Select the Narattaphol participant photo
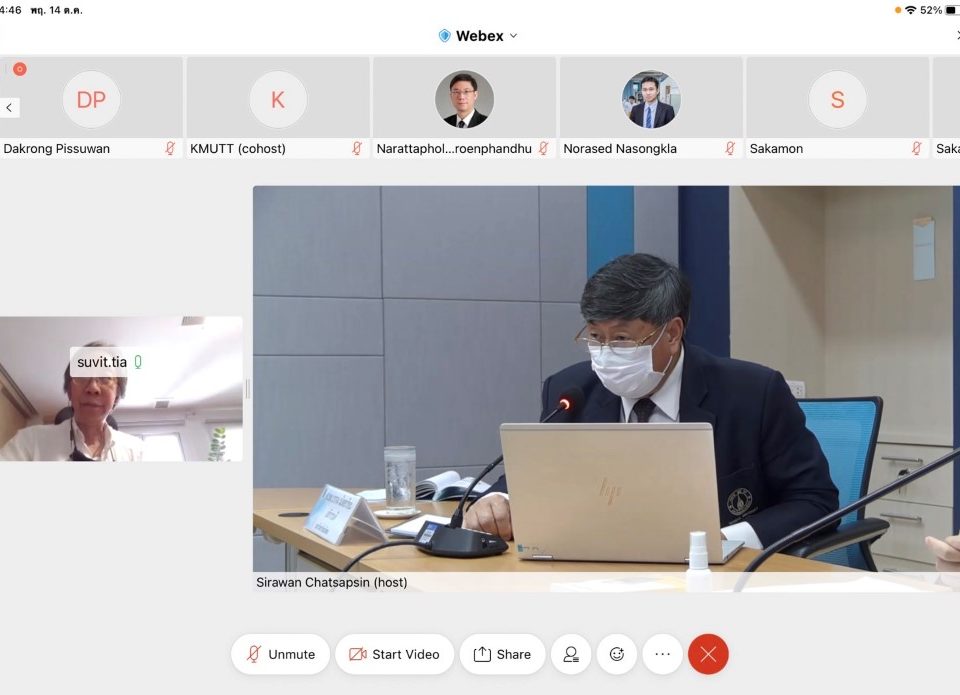The width and height of the screenshot is (960, 695). coord(464,100)
